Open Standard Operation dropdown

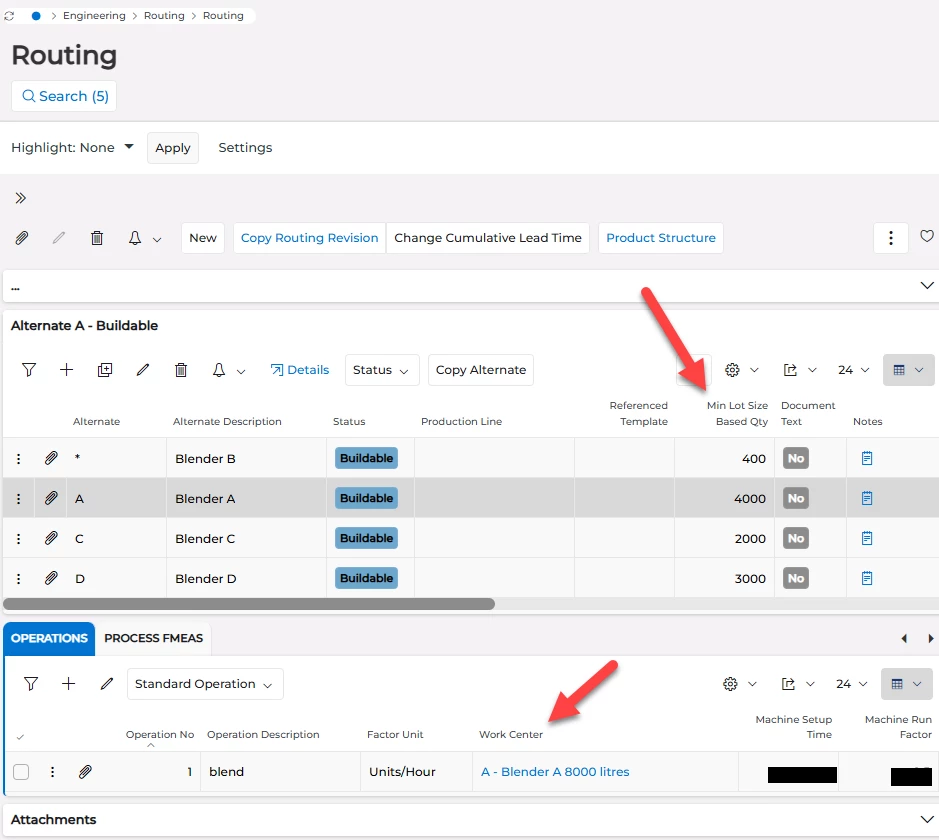(205, 684)
